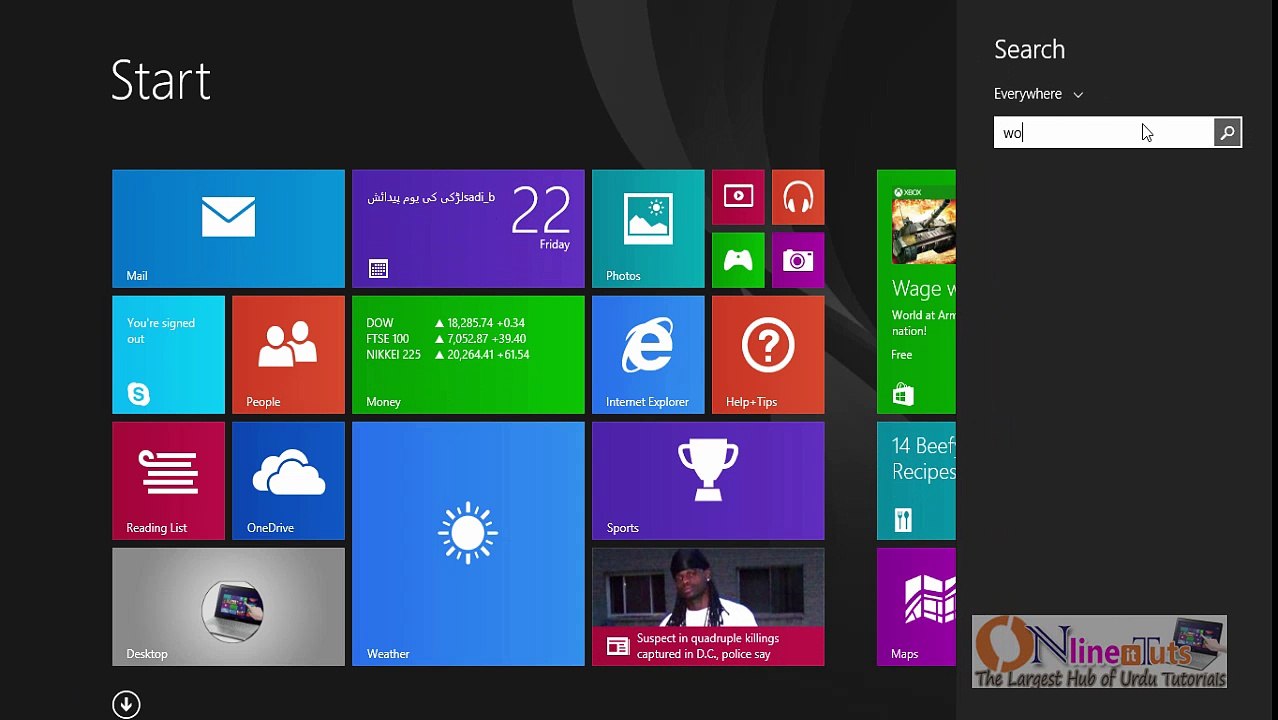
Task: Open the Camera tile
Action: click(798, 260)
